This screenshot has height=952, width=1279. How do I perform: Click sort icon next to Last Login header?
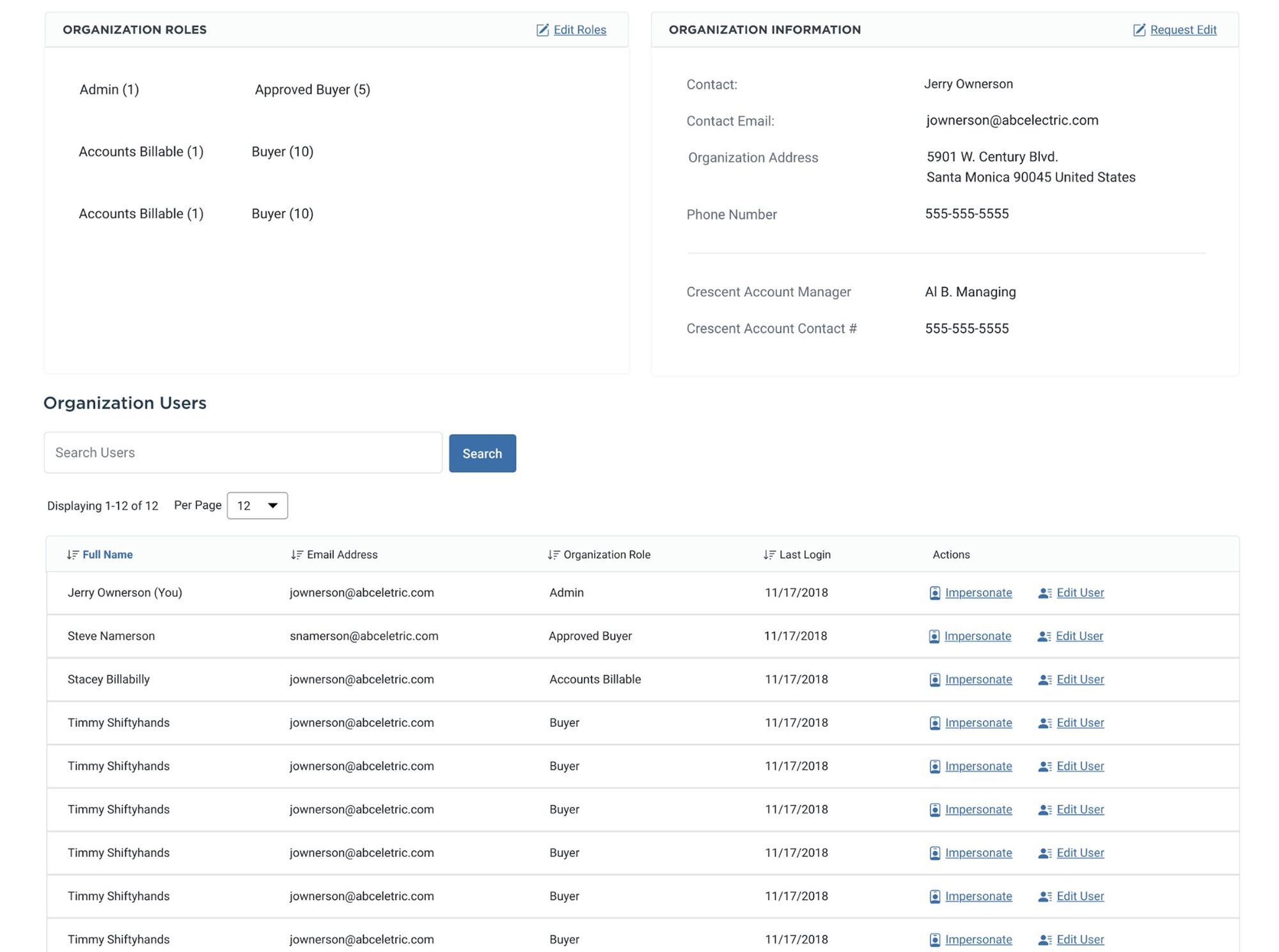coord(769,554)
